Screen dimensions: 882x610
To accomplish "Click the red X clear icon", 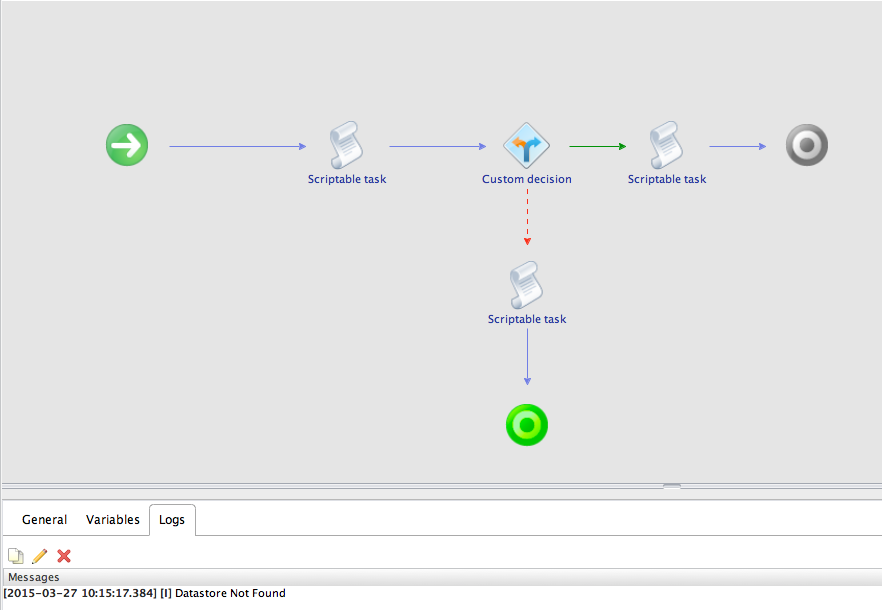I will pos(64,556).
